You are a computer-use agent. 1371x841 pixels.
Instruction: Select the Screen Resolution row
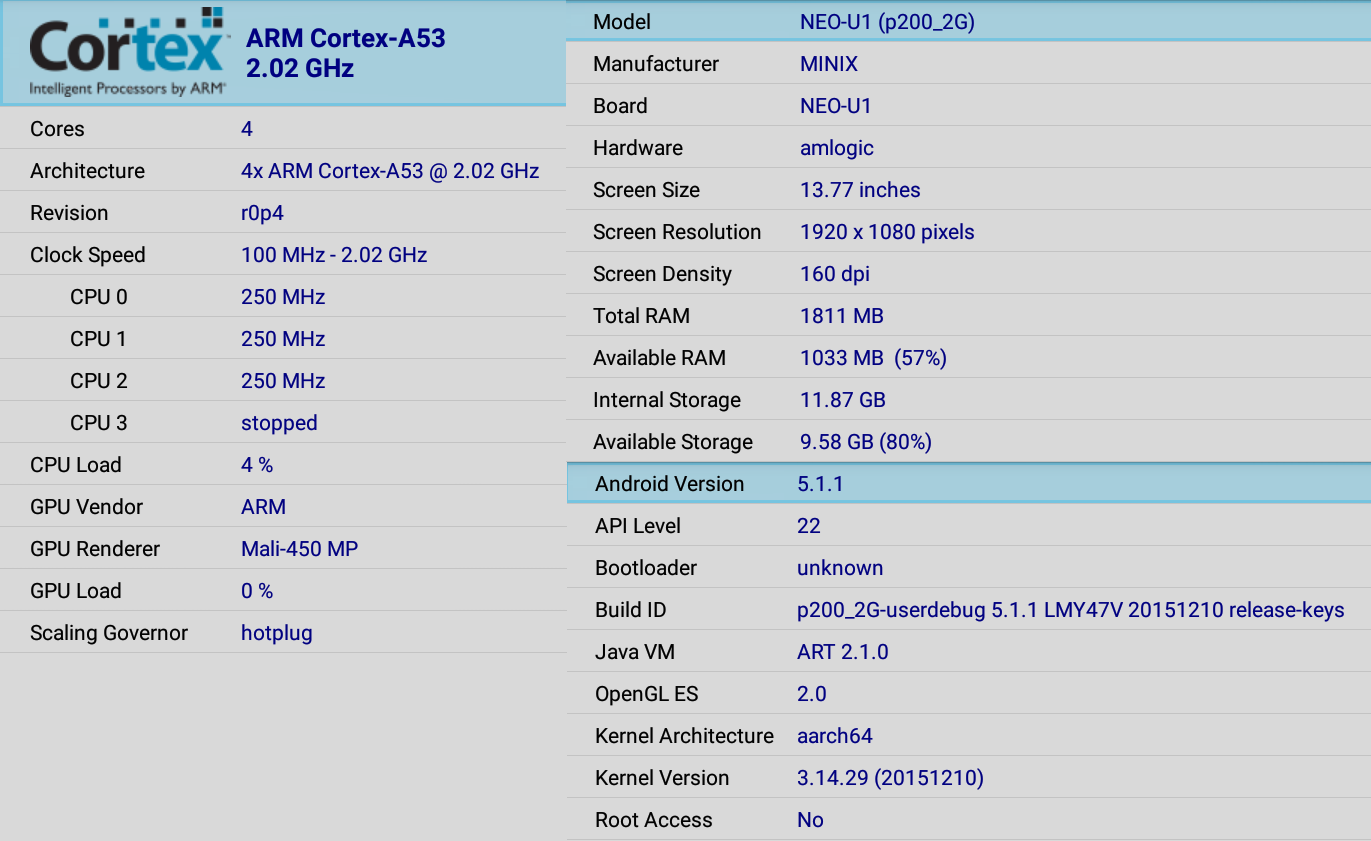click(968, 231)
